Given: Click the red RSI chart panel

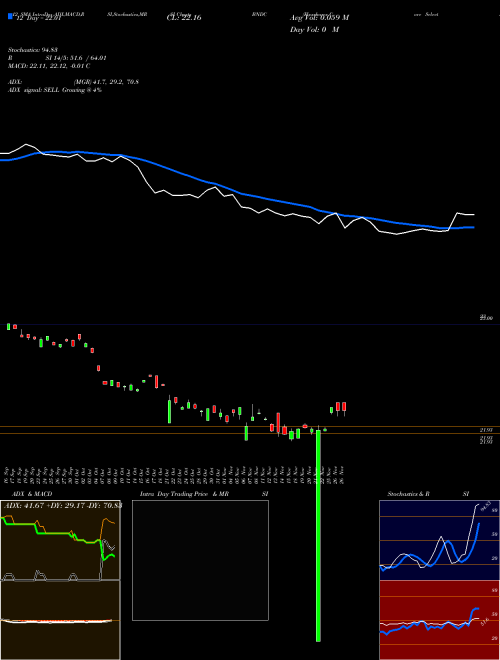Looking at the screenshot, I should click(x=439, y=620).
